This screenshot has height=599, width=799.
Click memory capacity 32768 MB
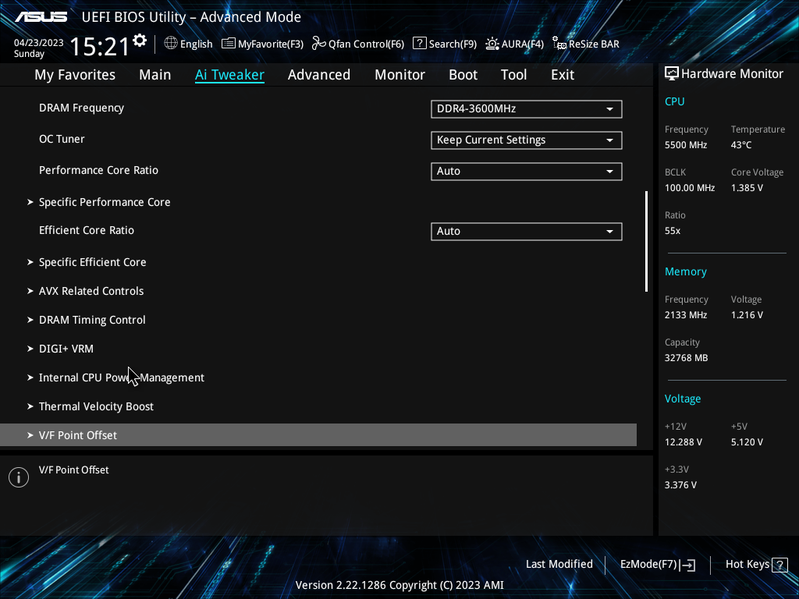(686, 358)
